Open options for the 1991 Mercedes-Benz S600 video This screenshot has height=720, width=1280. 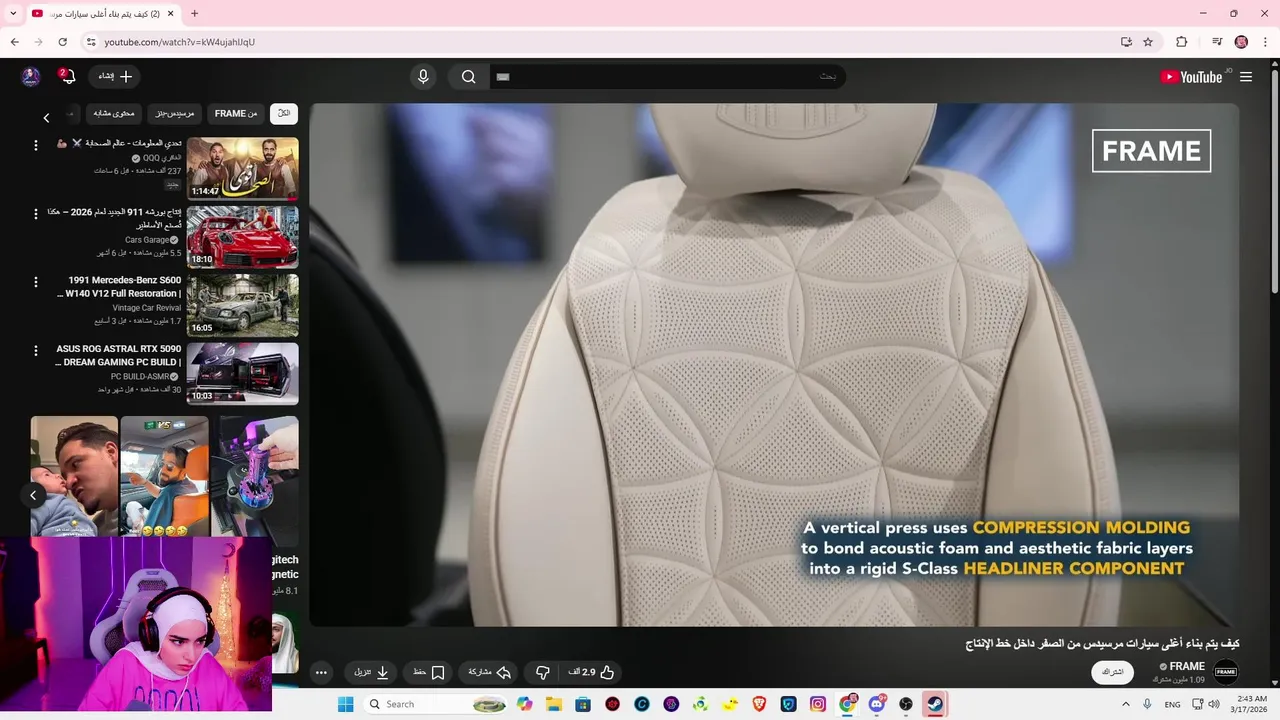(x=36, y=282)
